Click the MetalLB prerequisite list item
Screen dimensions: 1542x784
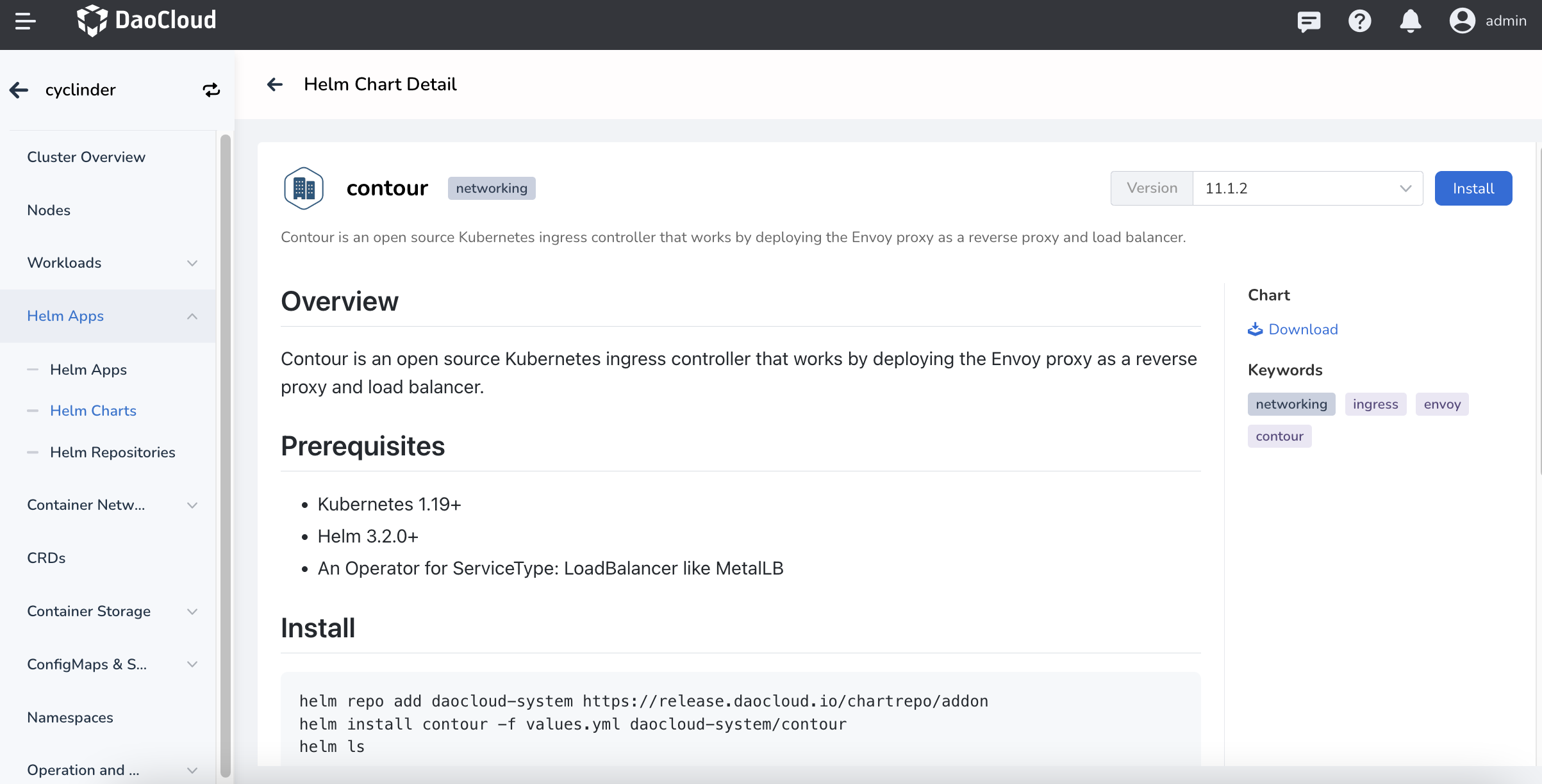(x=551, y=568)
